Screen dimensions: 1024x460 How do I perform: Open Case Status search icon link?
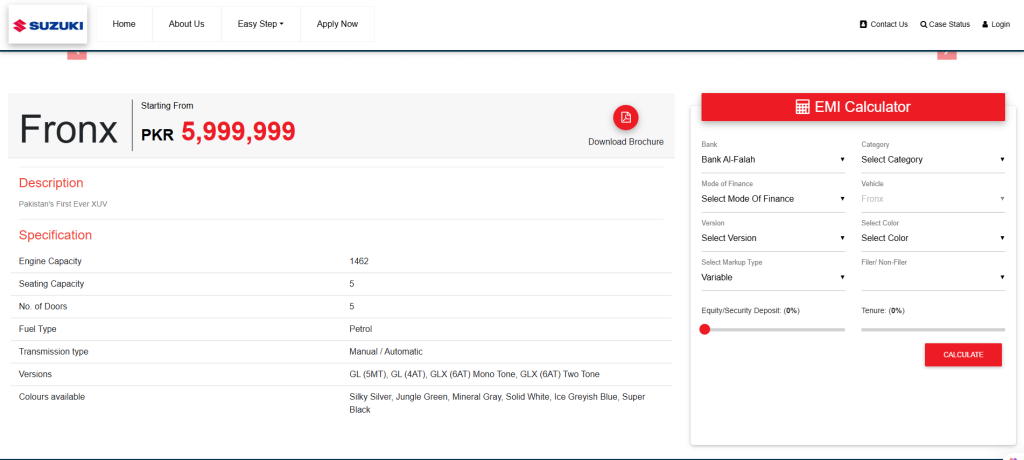945,24
